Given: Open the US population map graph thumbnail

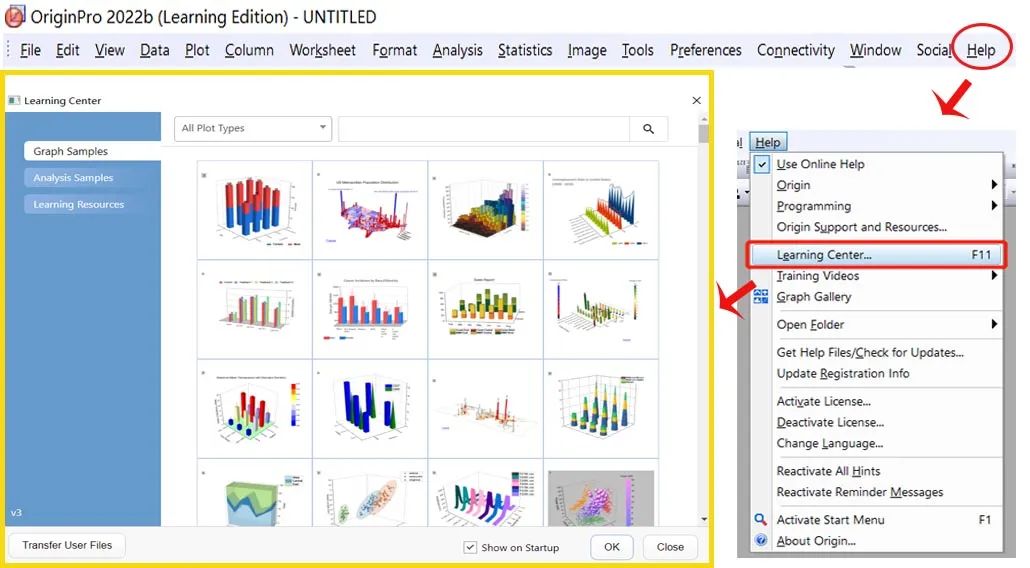Looking at the screenshot, I should [x=370, y=210].
